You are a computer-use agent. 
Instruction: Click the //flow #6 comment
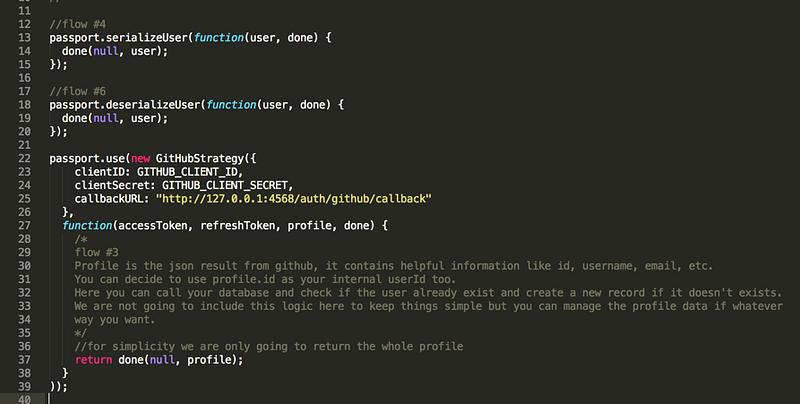coord(78,91)
